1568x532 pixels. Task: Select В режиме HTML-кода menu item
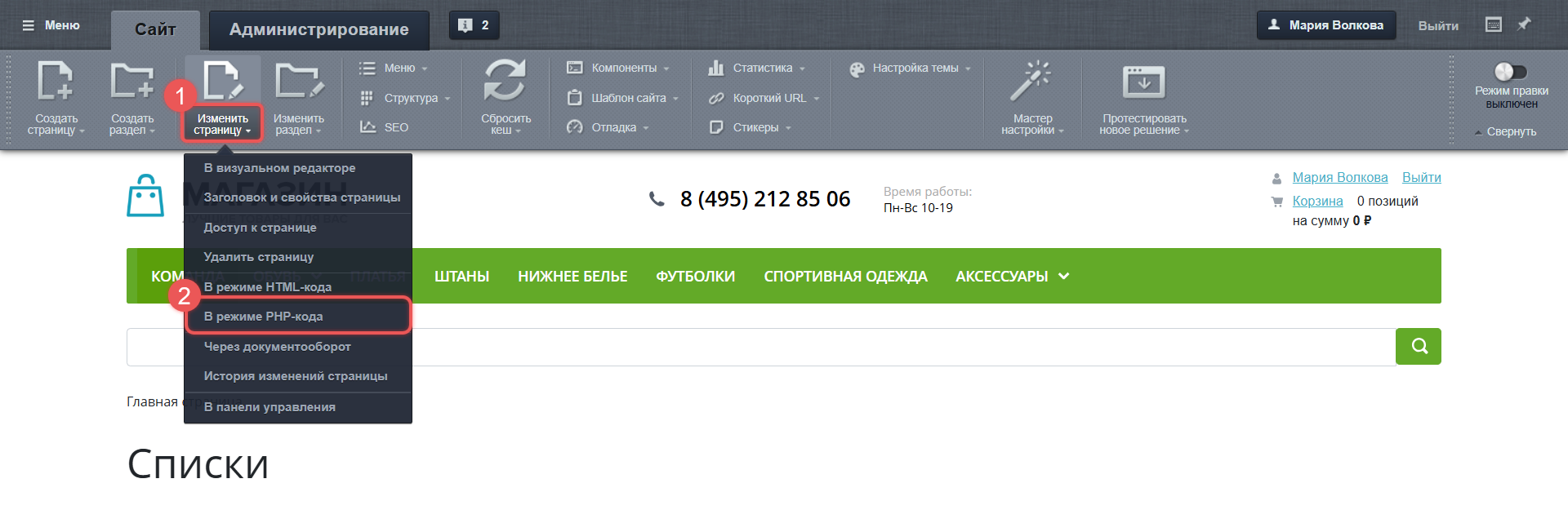[x=298, y=287]
